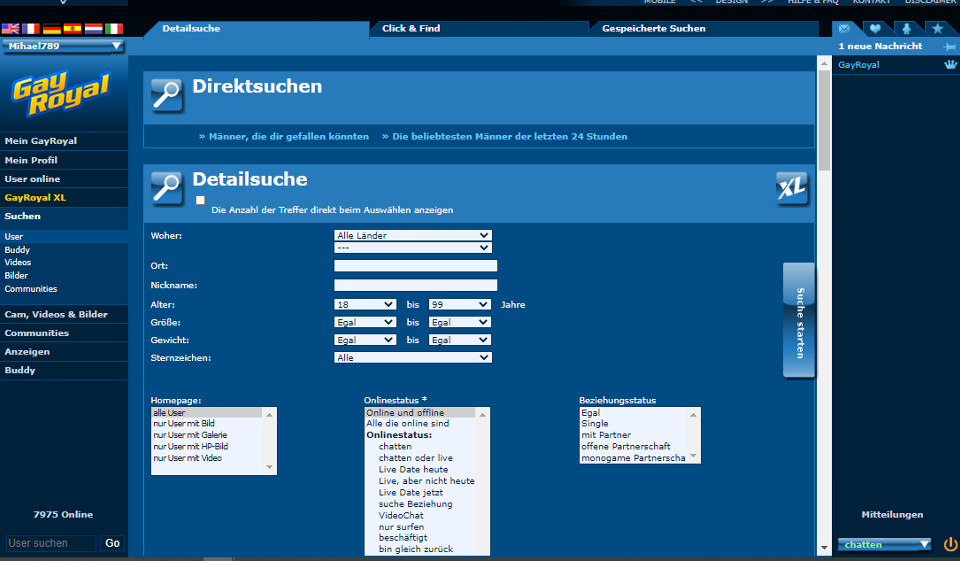Click the XL badge icon in Detailsuche
Screen dimensions: 960x561
coord(792,188)
